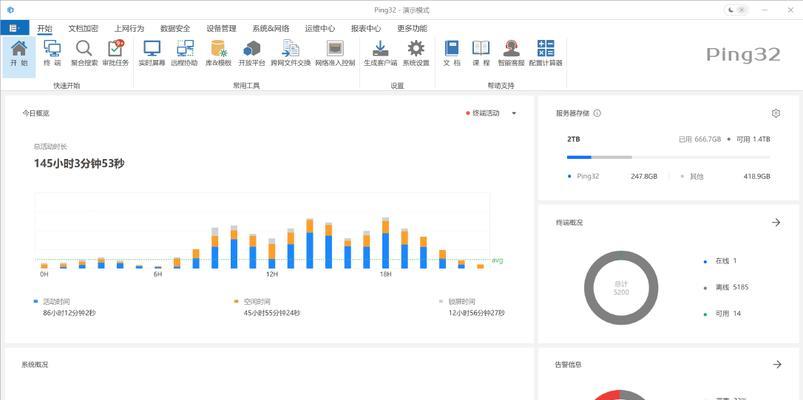
Task: Click the 今日概览 heading
Action: (x=35, y=113)
